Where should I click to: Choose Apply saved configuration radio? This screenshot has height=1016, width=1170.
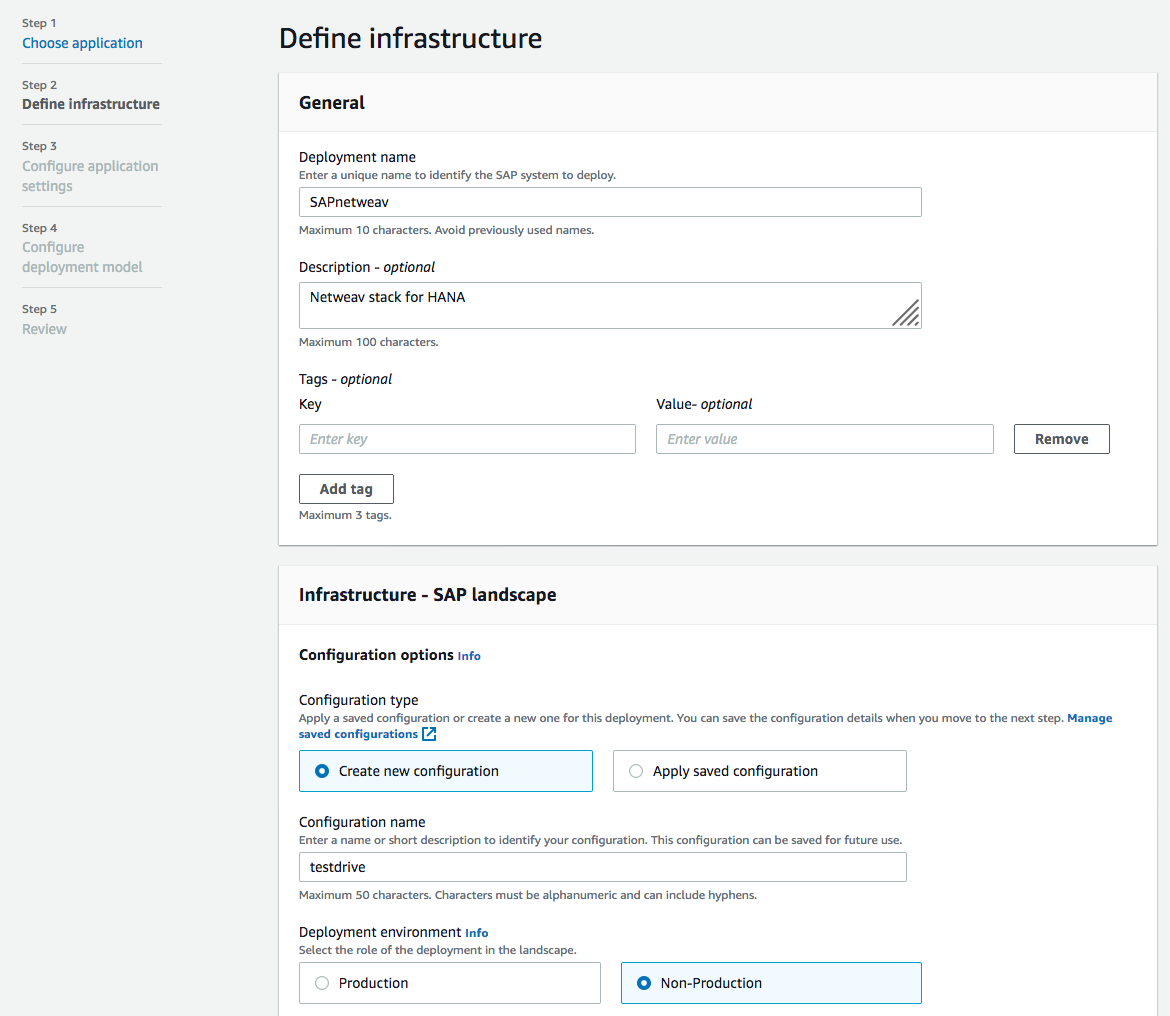pyautogui.click(x=636, y=771)
